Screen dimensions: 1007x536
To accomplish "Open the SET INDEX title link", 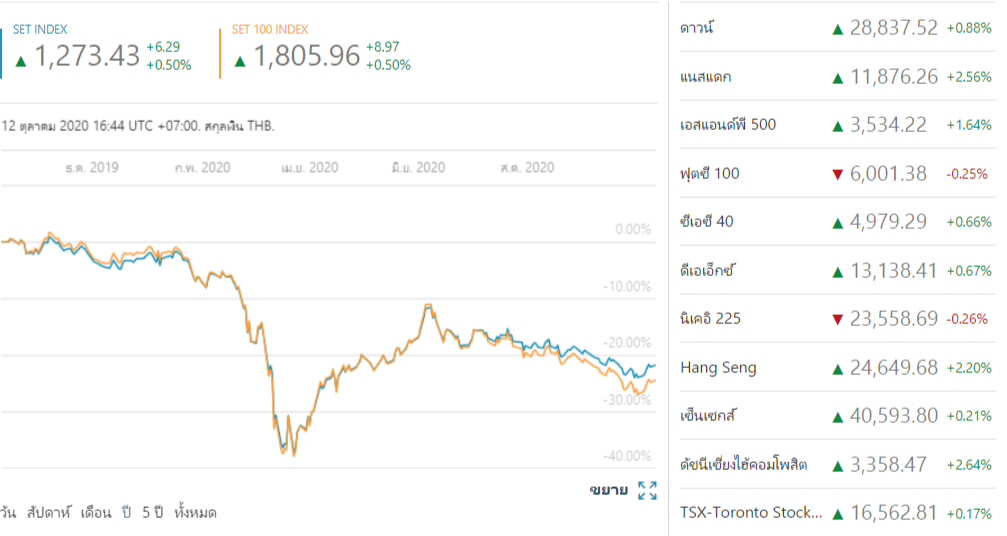I will point(40,30).
